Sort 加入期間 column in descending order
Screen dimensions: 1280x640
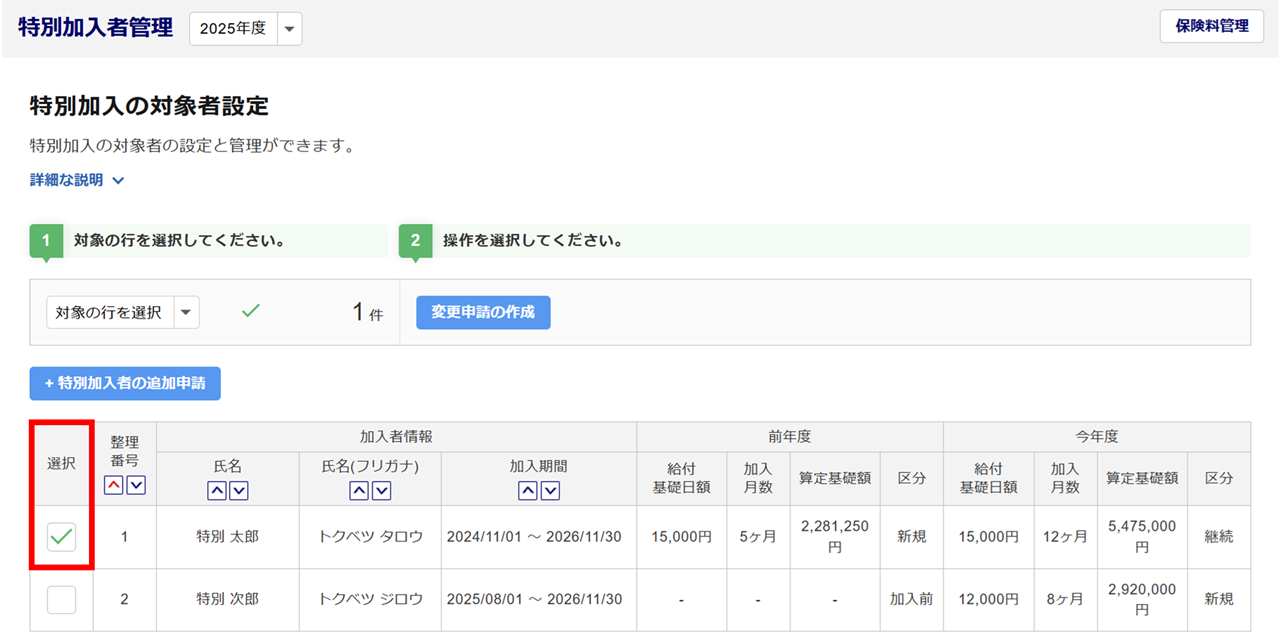[x=549, y=490]
